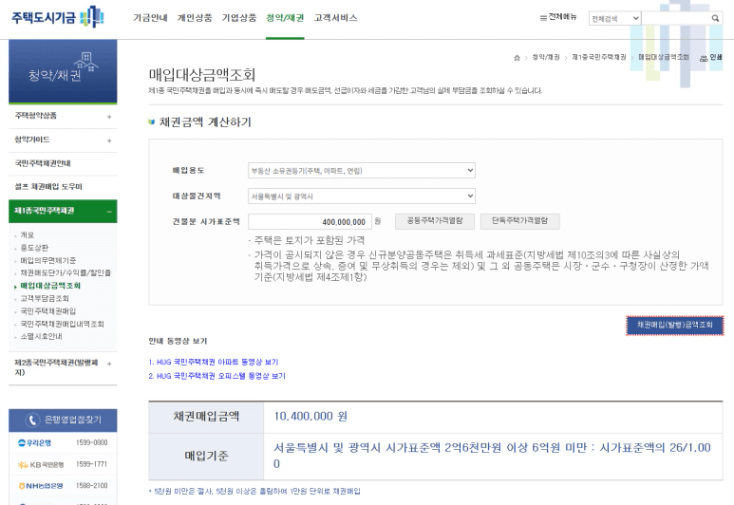Click the home breadcrumb icon

[x=517, y=58]
